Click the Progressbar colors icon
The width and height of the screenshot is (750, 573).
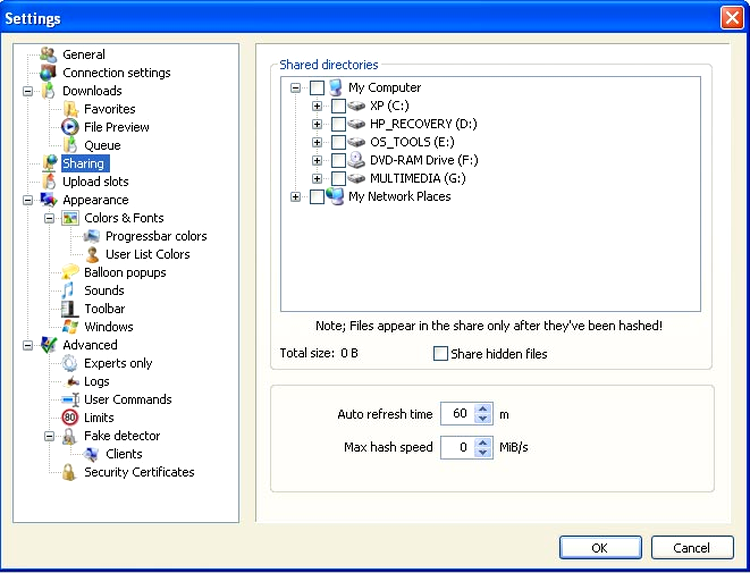coord(91,236)
